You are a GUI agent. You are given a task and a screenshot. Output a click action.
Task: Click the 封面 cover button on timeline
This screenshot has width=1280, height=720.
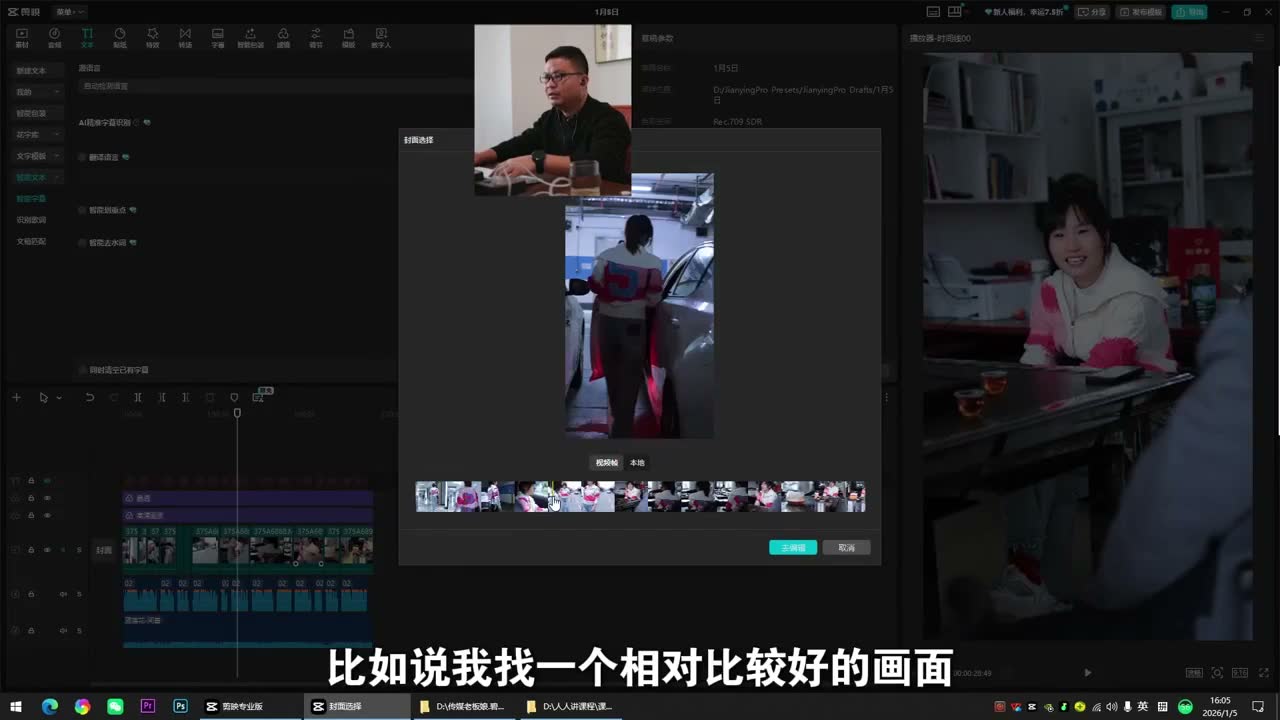[104, 550]
